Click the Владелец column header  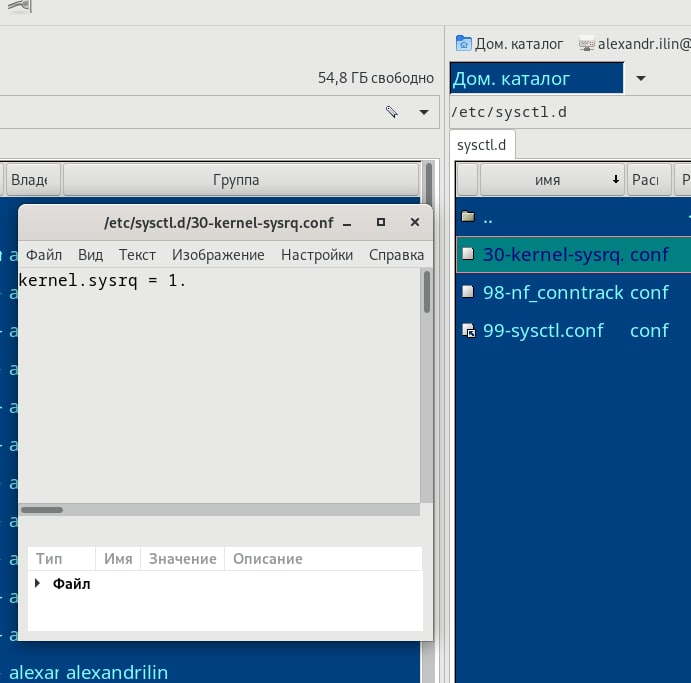[33, 180]
